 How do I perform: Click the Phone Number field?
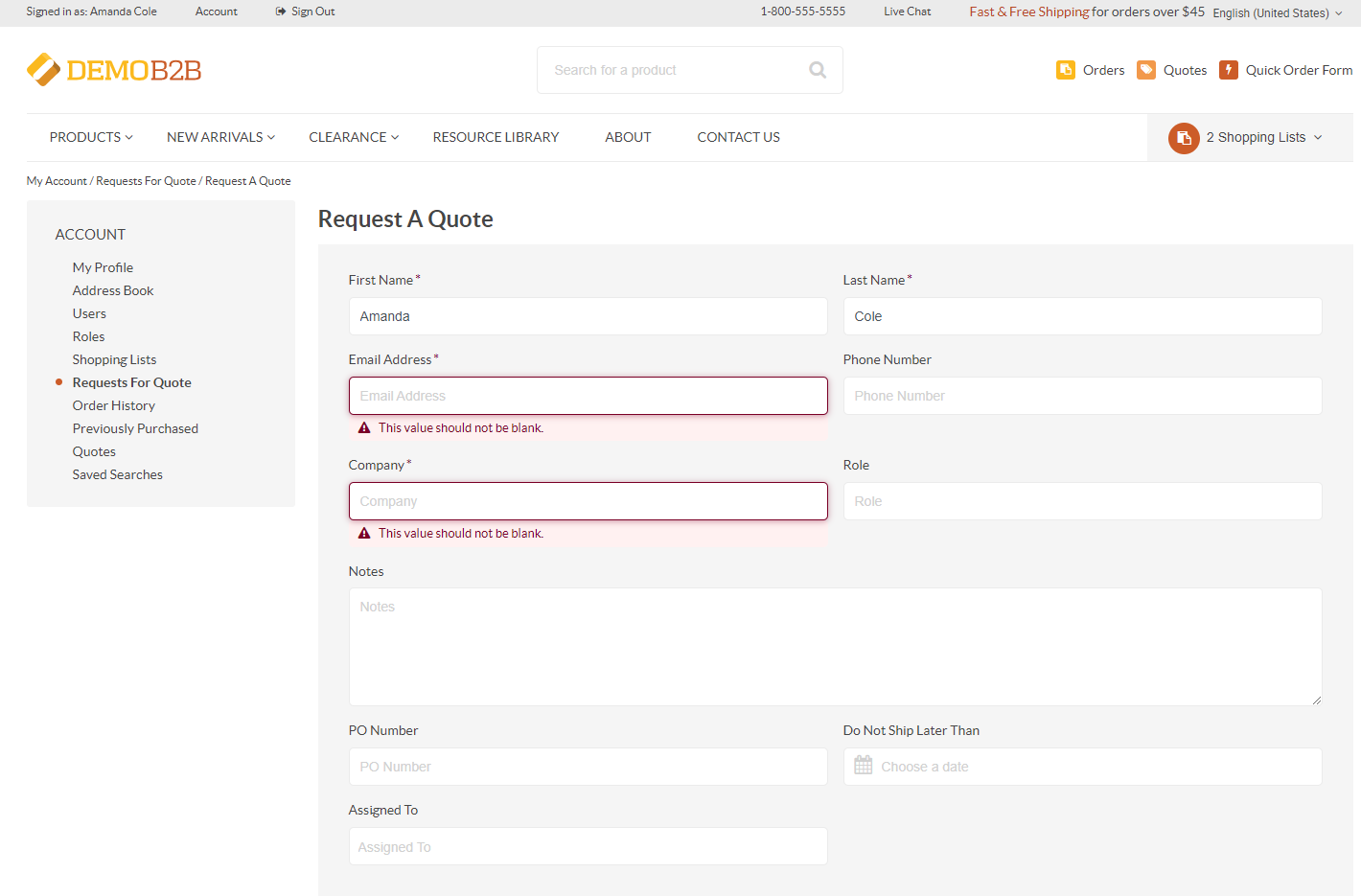point(1083,396)
